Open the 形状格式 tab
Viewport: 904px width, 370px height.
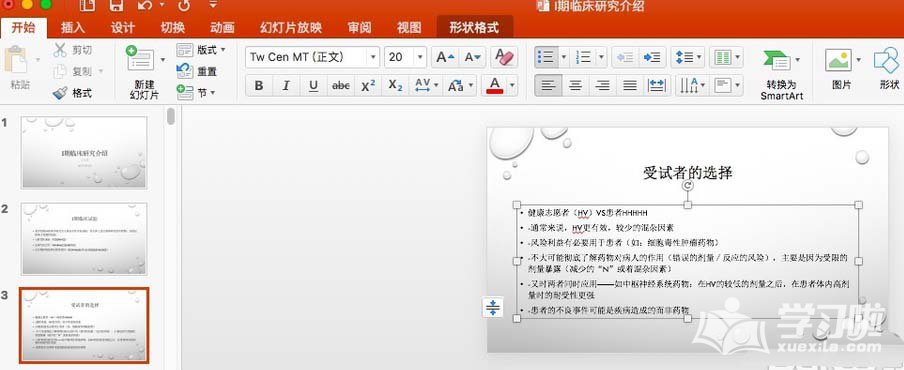pos(474,28)
